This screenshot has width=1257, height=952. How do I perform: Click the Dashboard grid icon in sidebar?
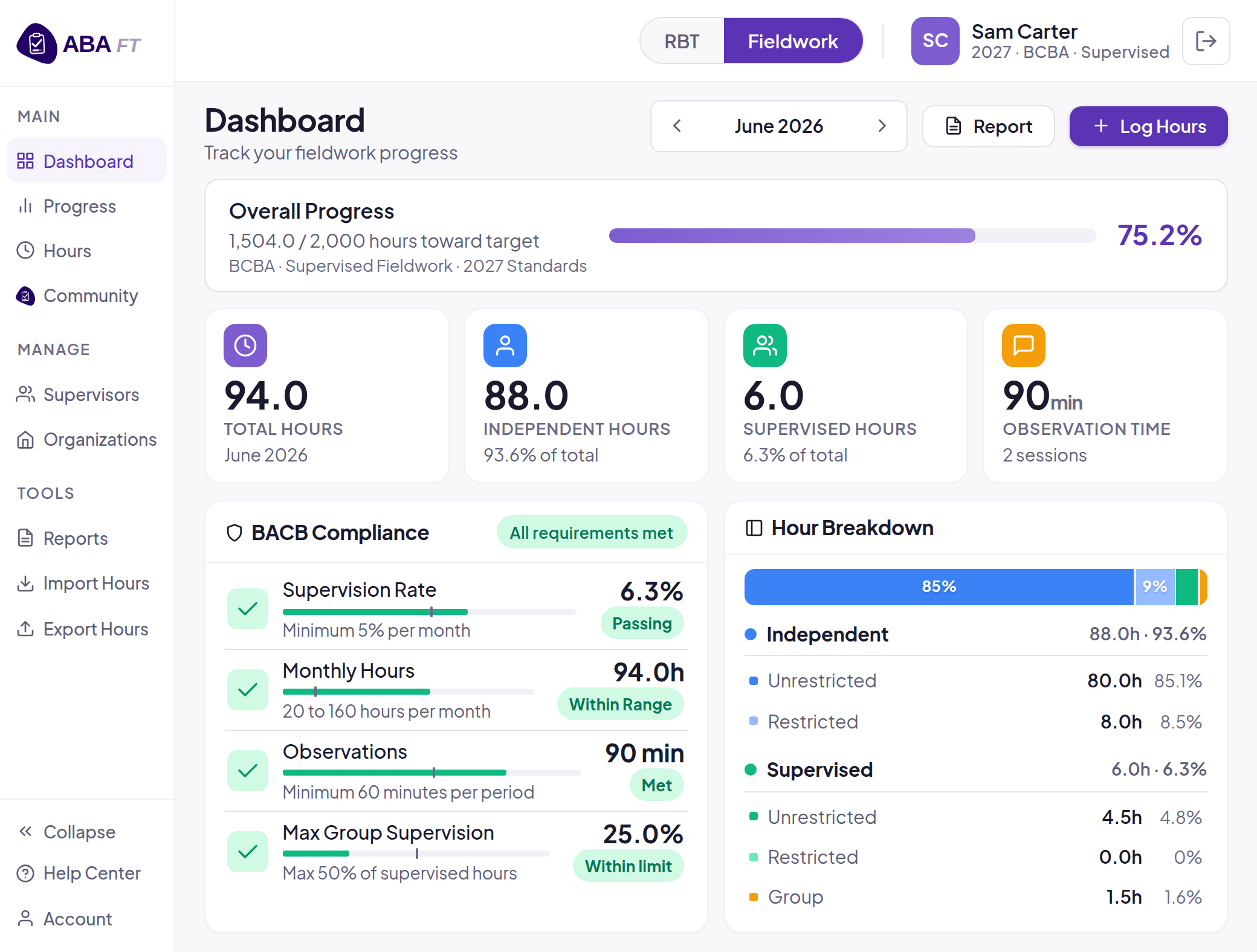[25, 161]
